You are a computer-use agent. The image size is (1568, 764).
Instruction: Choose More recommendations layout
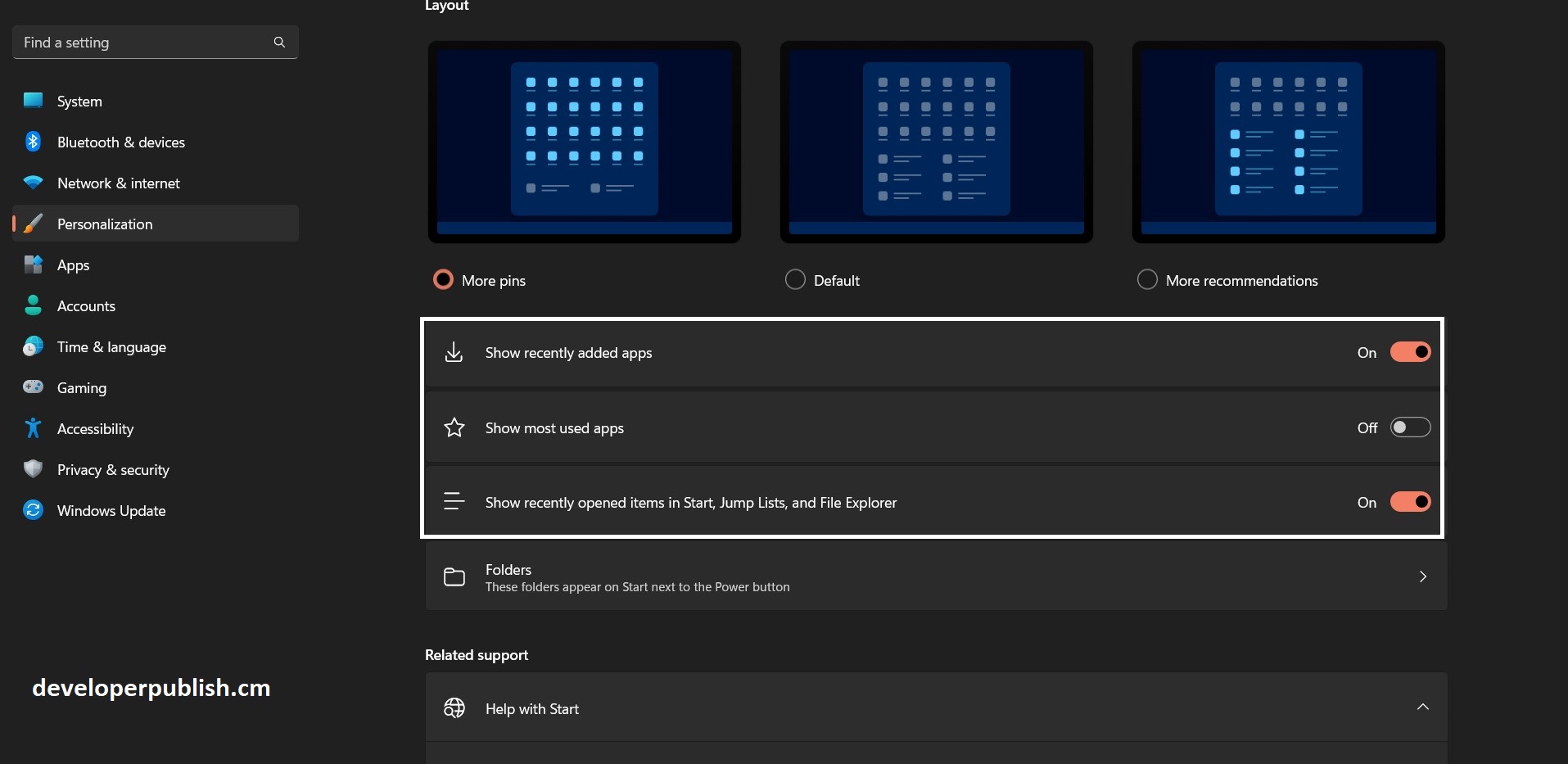click(1147, 279)
